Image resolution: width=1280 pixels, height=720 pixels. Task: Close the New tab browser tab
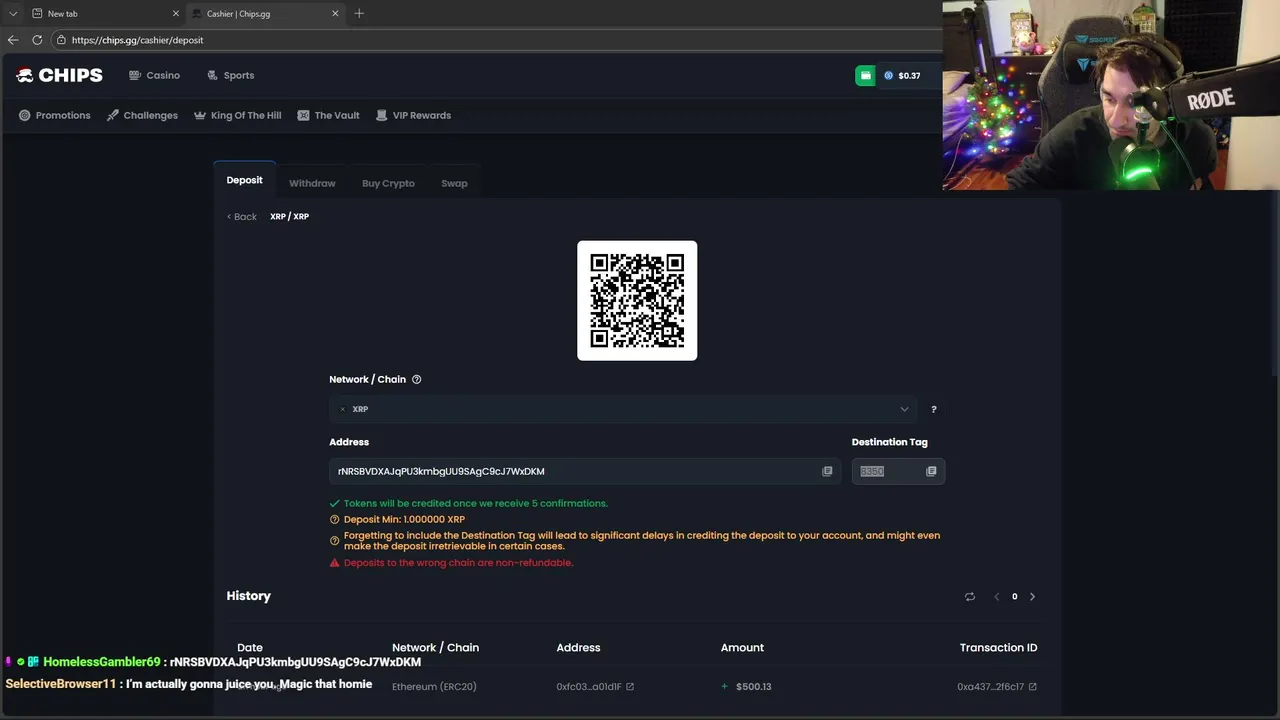176,13
